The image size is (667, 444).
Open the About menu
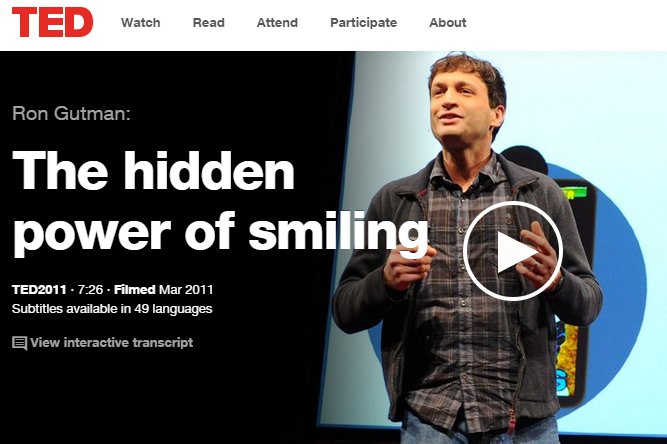(x=448, y=23)
